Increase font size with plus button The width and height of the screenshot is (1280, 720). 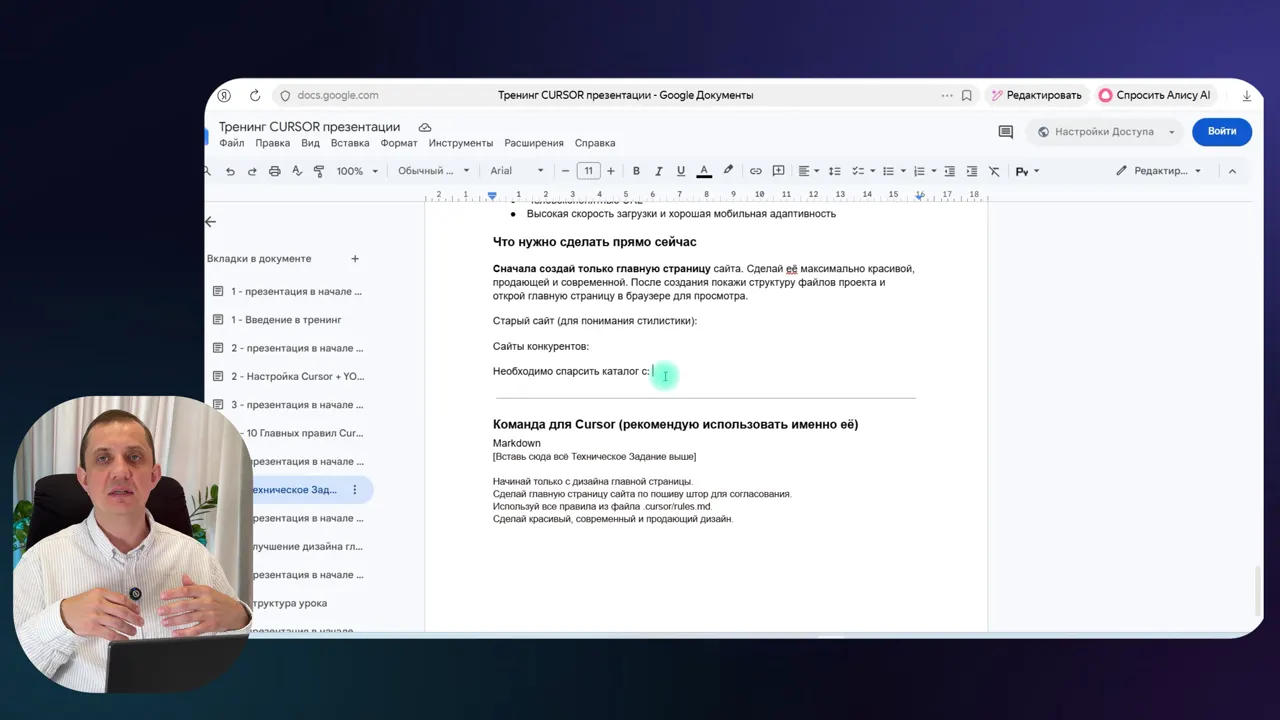(x=611, y=171)
